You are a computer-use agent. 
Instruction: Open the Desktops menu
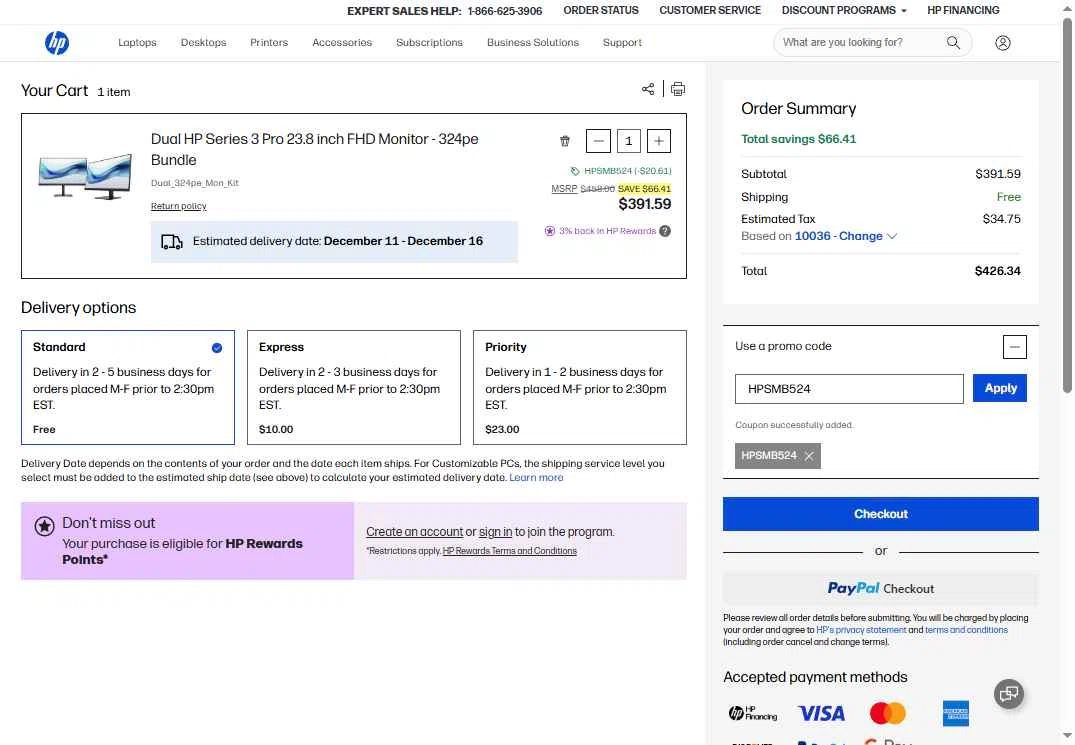(204, 42)
